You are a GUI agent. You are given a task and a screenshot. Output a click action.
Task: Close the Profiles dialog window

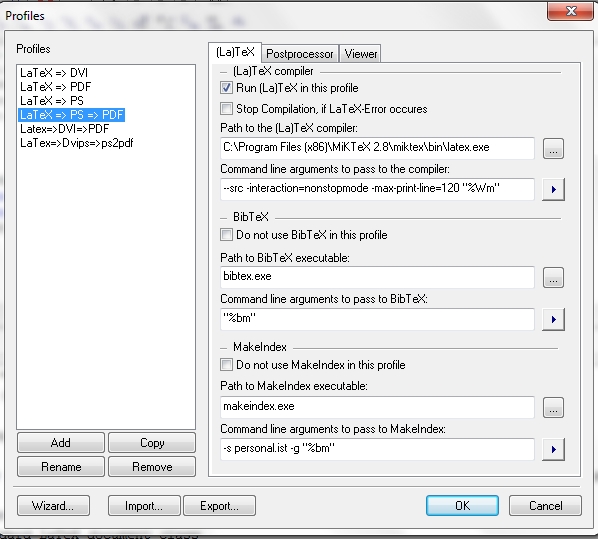571,11
